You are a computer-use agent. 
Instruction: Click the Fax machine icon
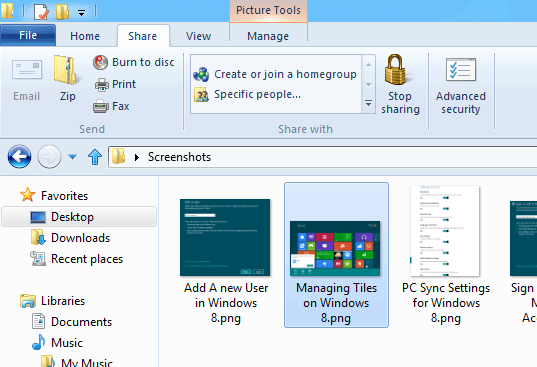pos(101,106)
